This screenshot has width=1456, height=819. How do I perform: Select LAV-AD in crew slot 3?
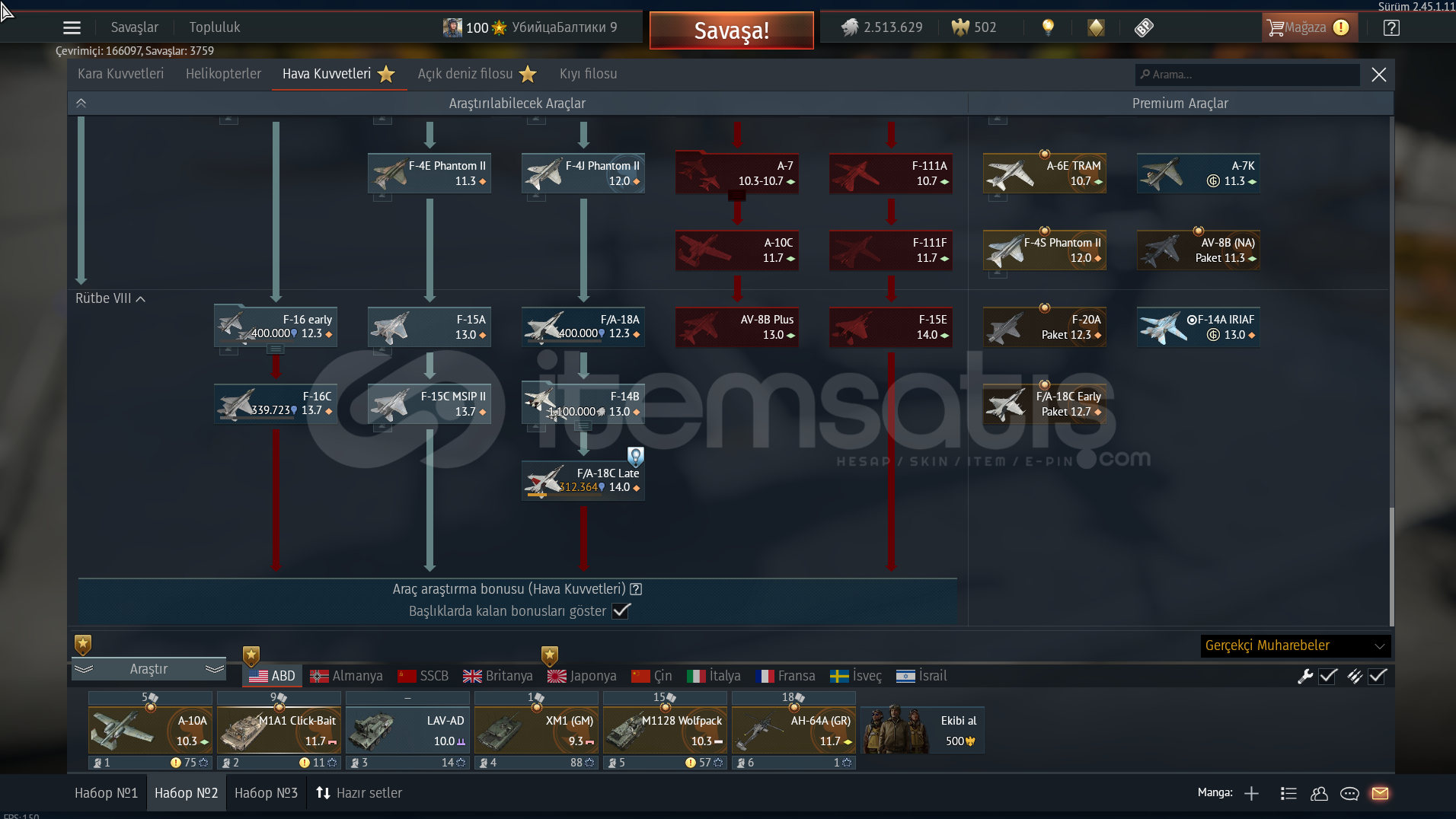click(x=407, y=731)
